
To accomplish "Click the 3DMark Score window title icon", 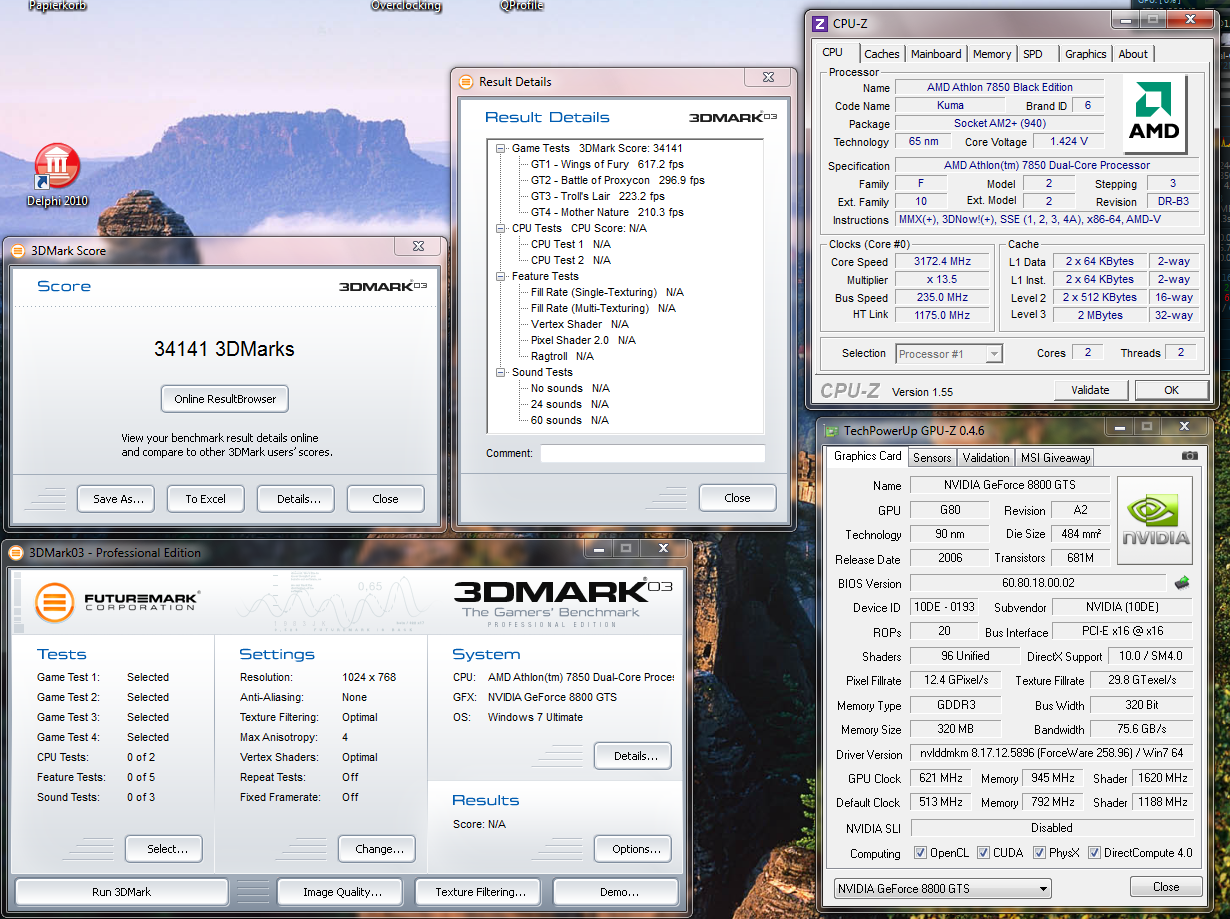I will 18,251.
